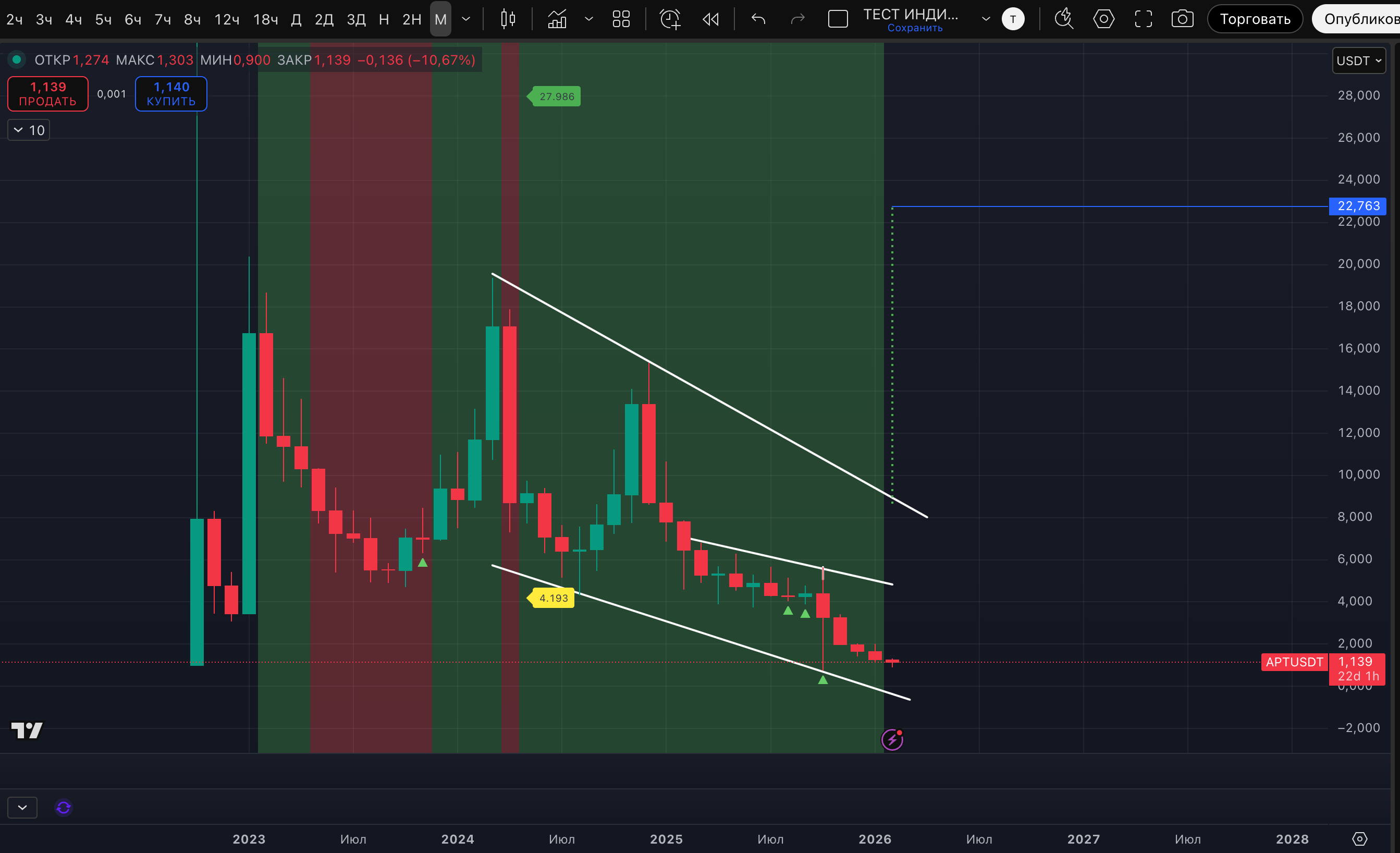Enter fullscreen mode
This screenshot has height=853, width=1400.
1143,19
